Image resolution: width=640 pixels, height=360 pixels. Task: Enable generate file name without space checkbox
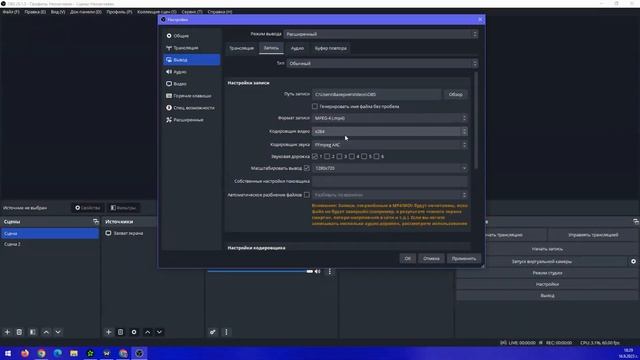[x=315, y=106]
